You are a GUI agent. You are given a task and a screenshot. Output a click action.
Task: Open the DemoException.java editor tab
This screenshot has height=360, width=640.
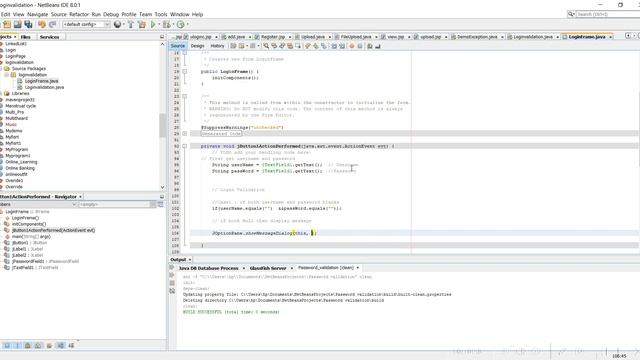(477, 37)
